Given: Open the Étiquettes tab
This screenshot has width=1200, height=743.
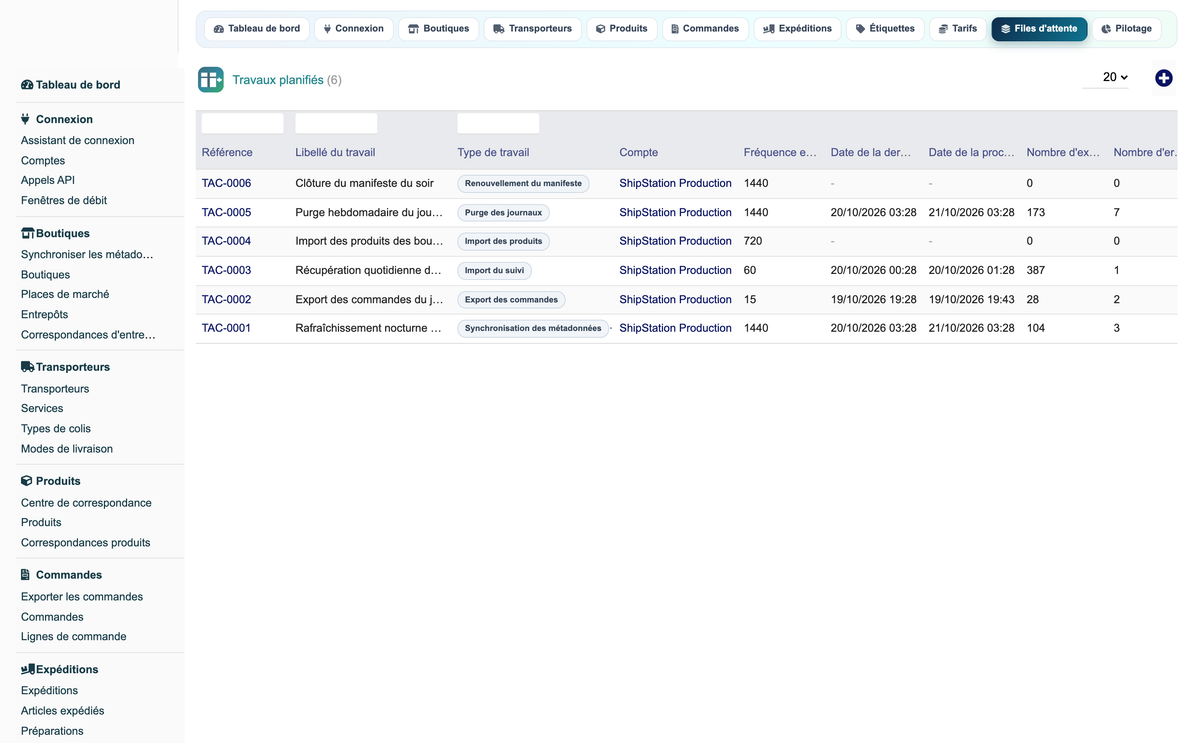Looking at the screenshot, I should (x=885, y=29).
